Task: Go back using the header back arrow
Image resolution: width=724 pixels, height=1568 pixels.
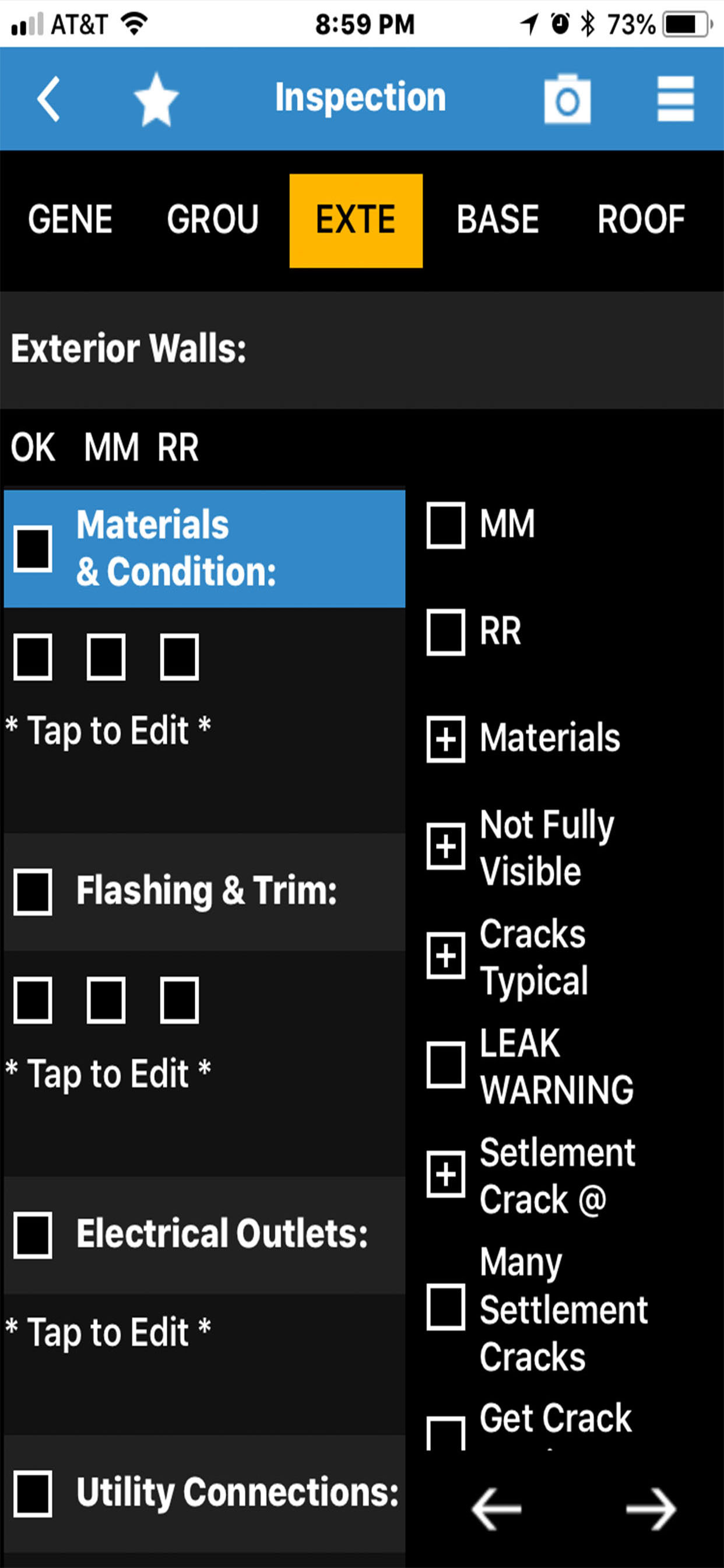Action: point(47,99)
